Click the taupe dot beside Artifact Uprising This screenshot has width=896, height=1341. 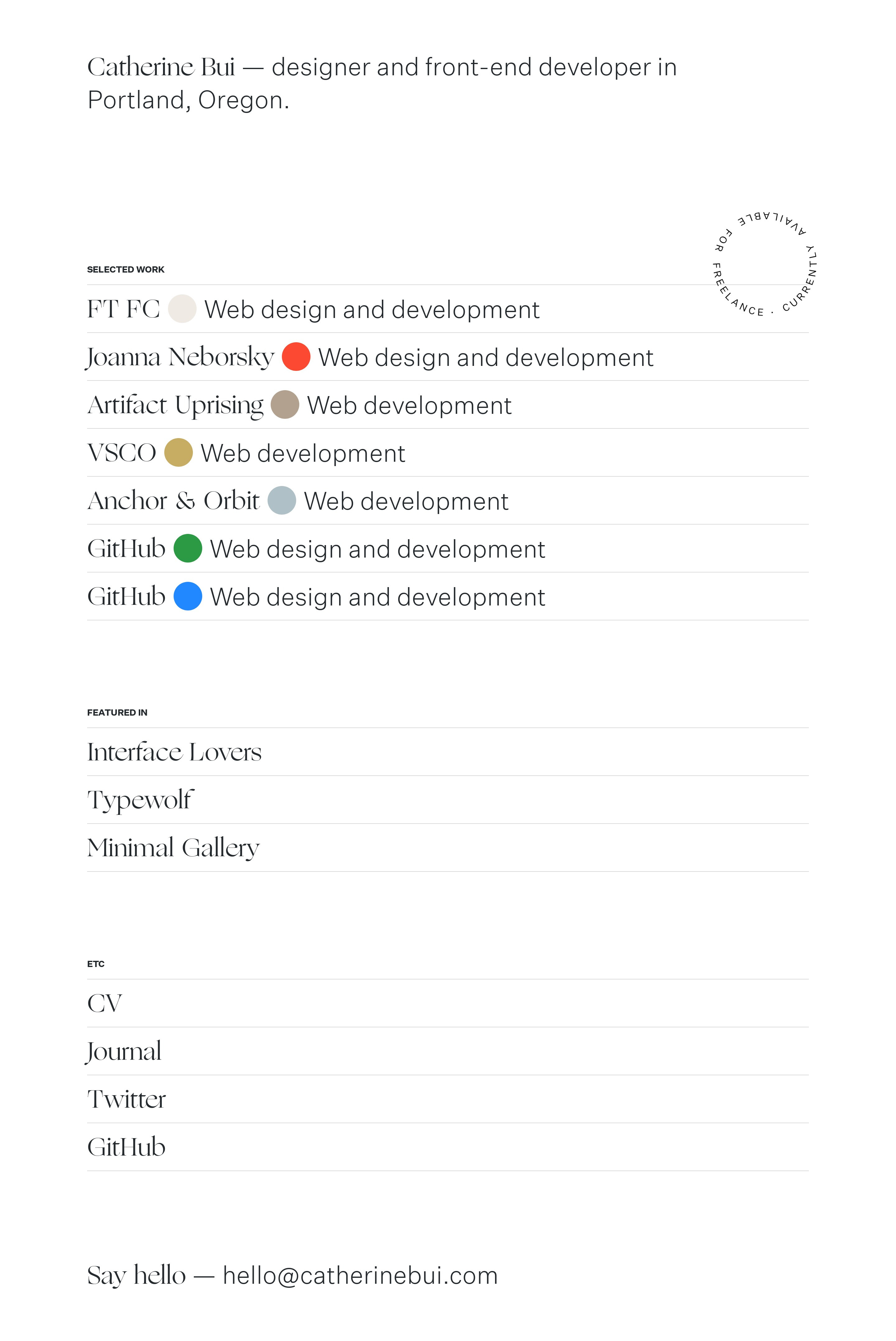(285, 405)
